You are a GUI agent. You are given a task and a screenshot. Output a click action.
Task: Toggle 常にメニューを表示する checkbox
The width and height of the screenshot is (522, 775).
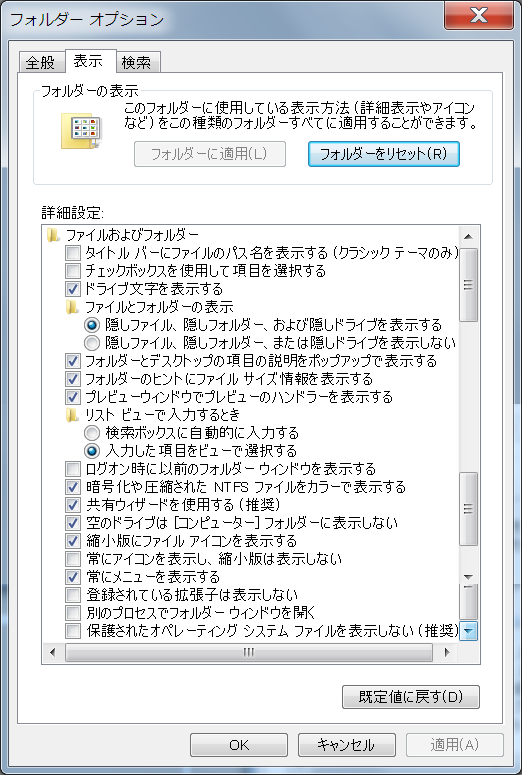pos(73,577)
